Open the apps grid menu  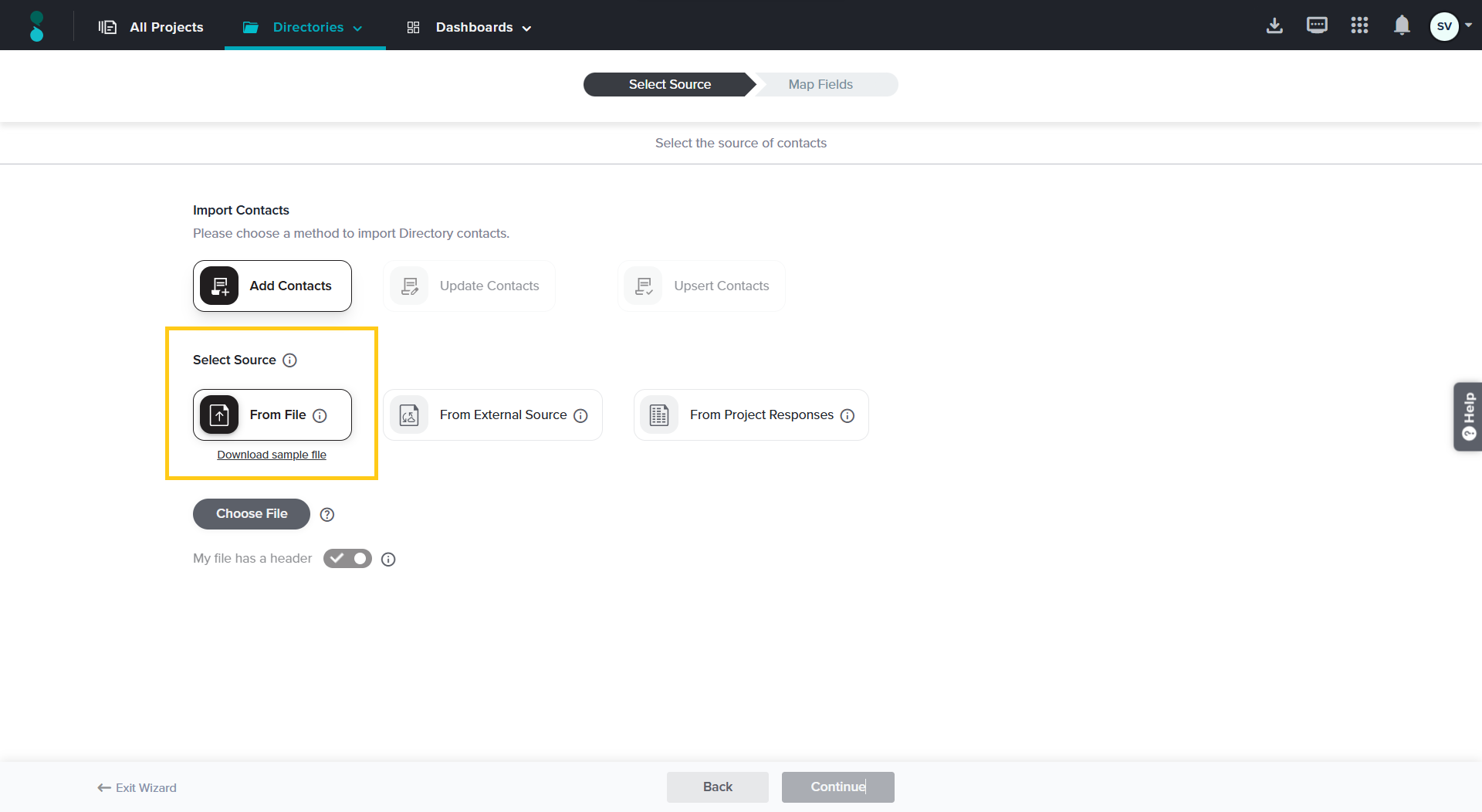coord(1359,26)
